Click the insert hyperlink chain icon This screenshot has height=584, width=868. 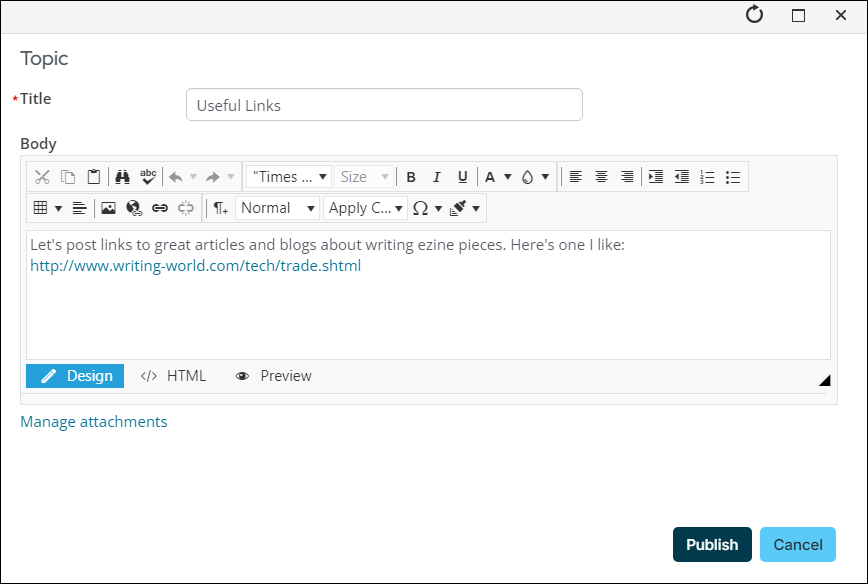tap(160, 208)
